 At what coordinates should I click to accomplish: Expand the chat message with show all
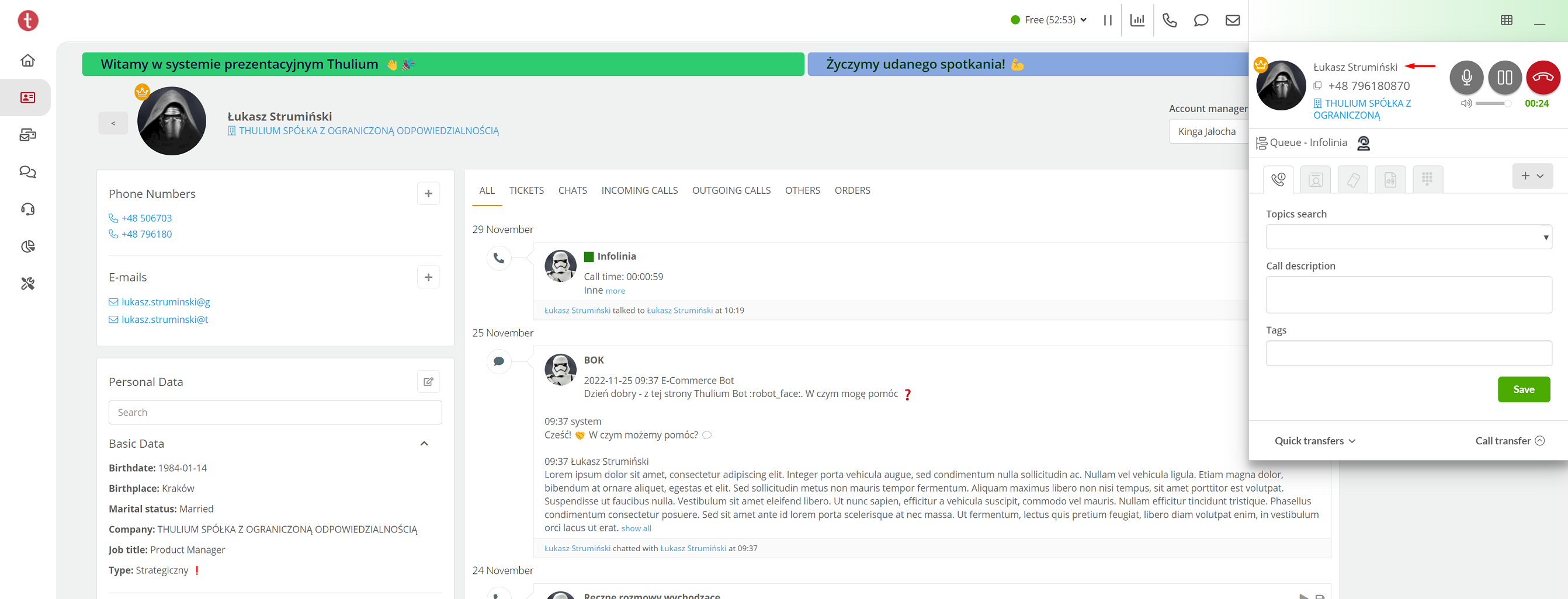coord(636,528)
